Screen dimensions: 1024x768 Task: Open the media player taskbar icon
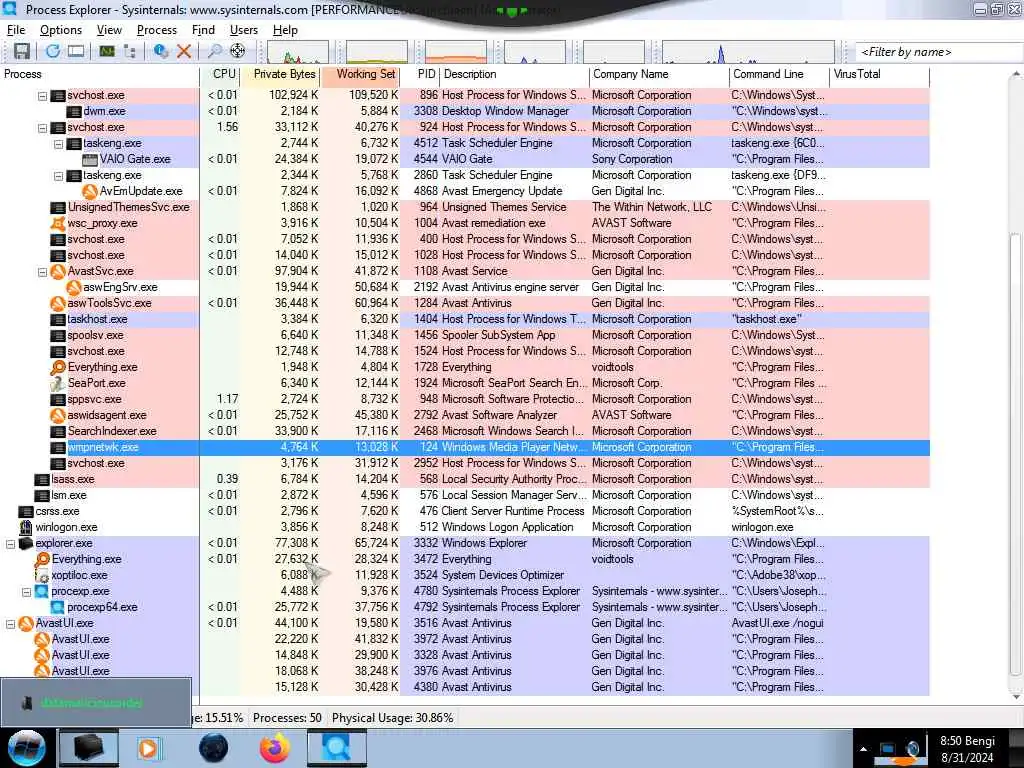(x=148, y=748)
